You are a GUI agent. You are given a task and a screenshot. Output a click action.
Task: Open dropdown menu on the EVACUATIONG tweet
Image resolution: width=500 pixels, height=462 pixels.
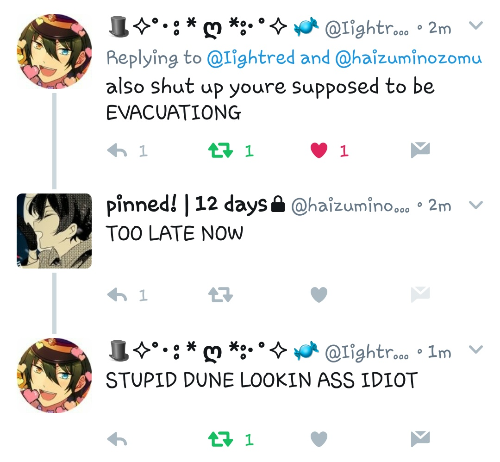tap(476, 25)
